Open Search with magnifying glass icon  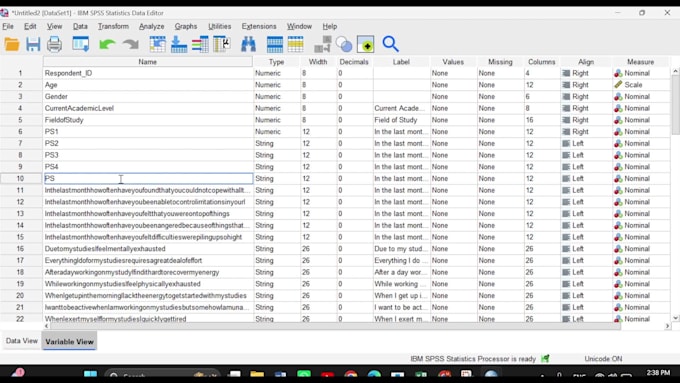point(390,44)
